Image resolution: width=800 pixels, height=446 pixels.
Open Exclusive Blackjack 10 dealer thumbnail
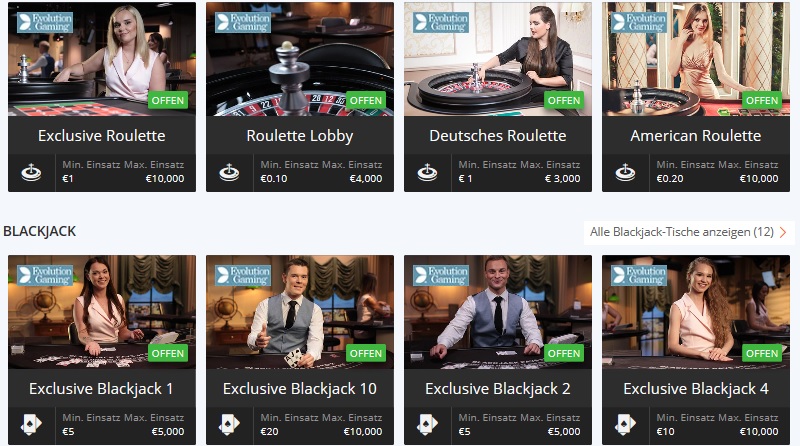[x=300, y=312]
